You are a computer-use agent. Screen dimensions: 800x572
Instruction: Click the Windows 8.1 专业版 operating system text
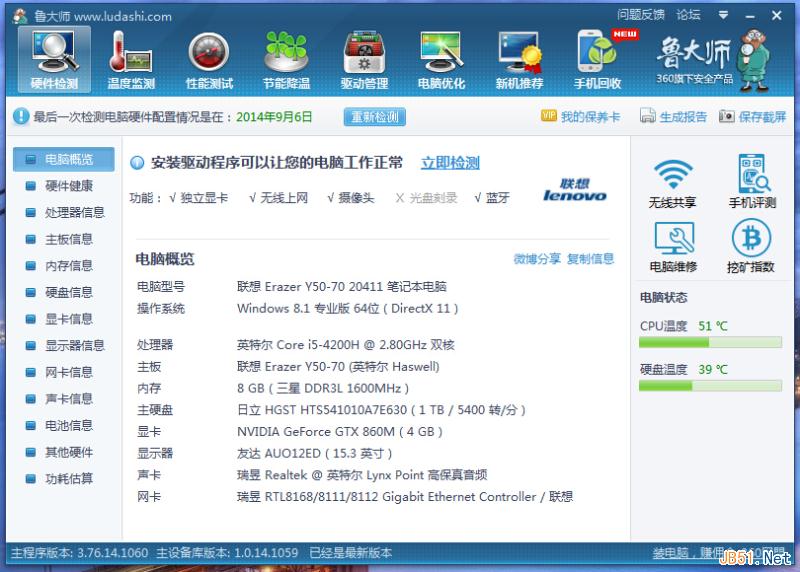click(x=347, y=309)
